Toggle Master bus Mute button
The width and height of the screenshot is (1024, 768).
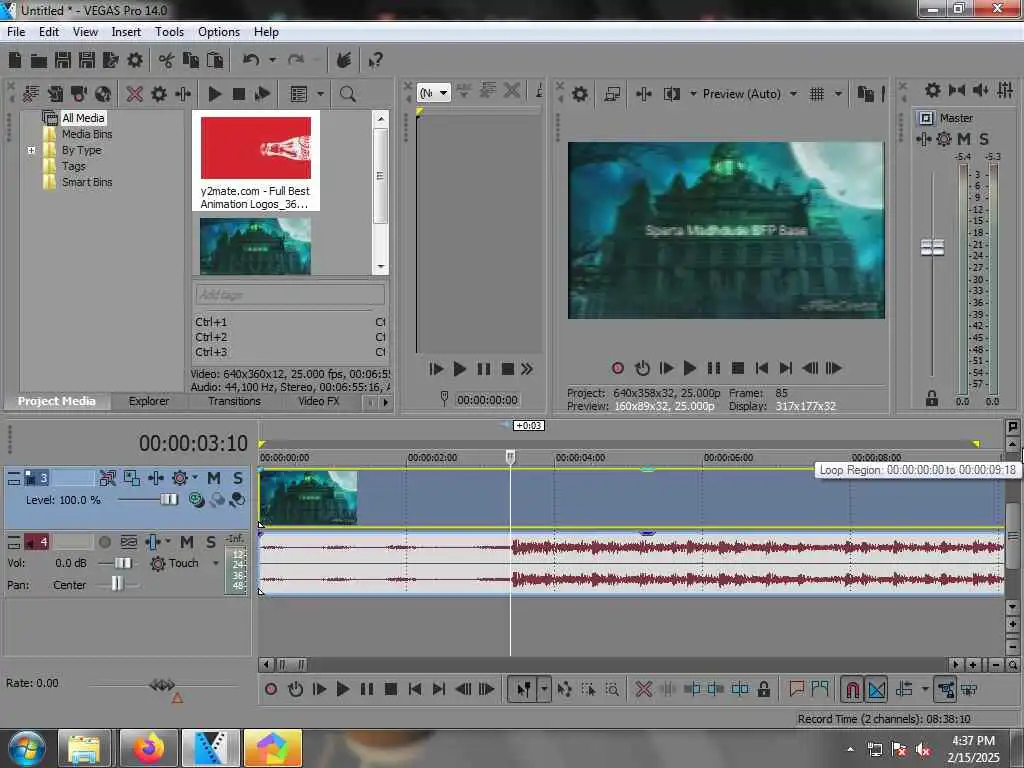coord(964,138)
